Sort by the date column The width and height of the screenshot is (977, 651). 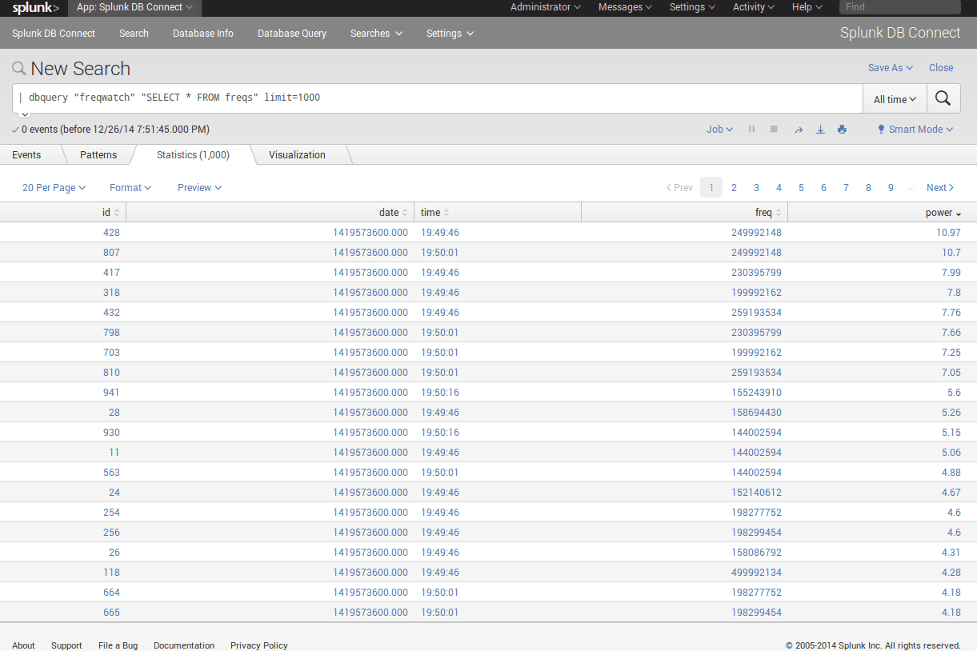click(393, 212)
